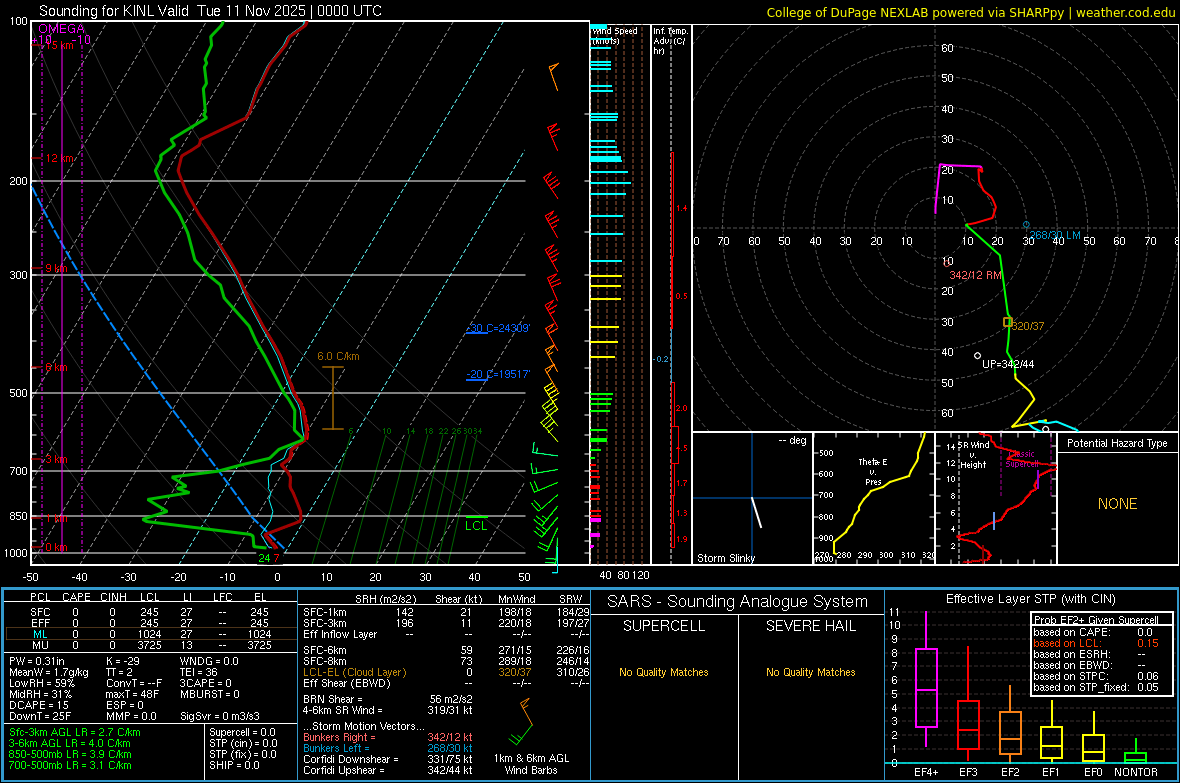Click the 'BRN Shear =' row
Viewport: 1180px width, 783px height.
pos(388,699)
